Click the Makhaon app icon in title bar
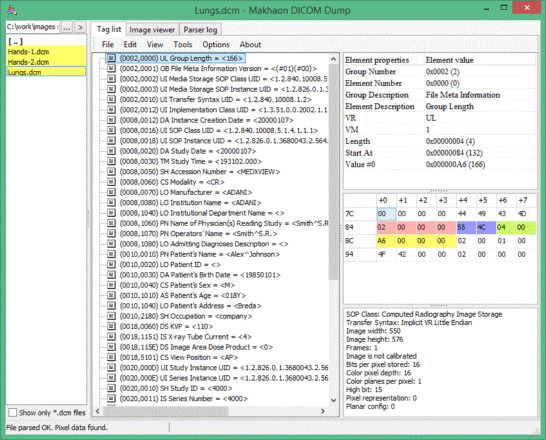Screen dimensions: 546x440 [x=12, y=10]
